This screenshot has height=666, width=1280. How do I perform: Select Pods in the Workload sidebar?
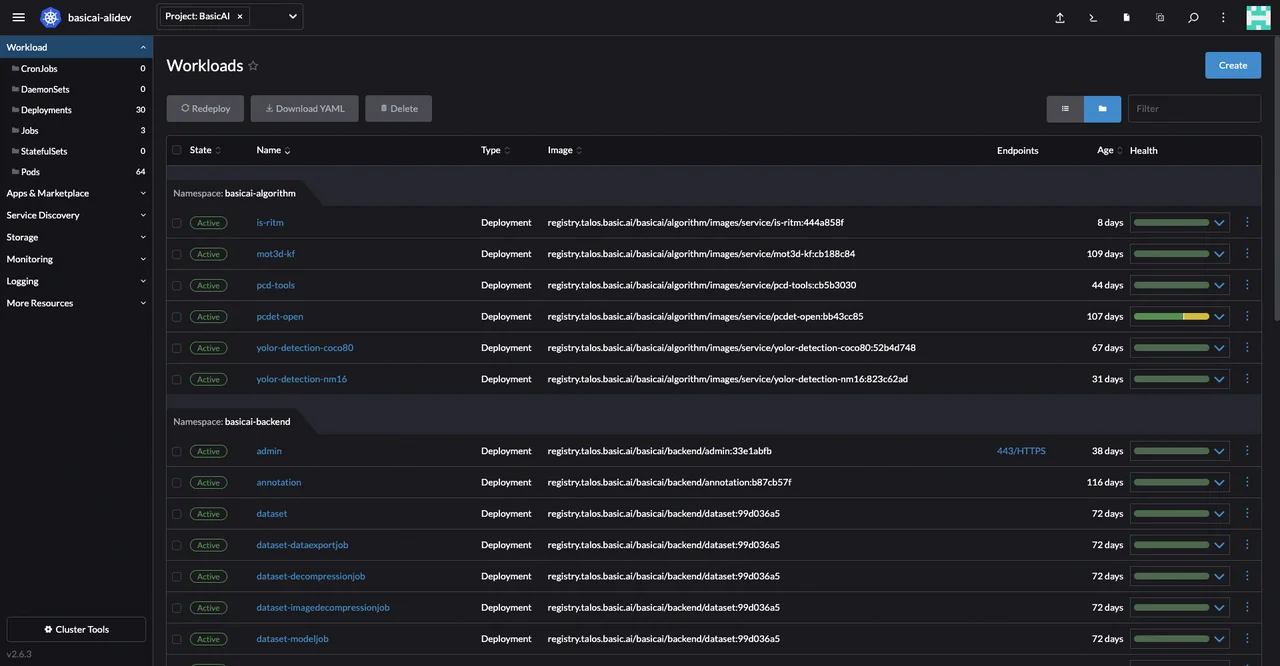click(30, 172)
